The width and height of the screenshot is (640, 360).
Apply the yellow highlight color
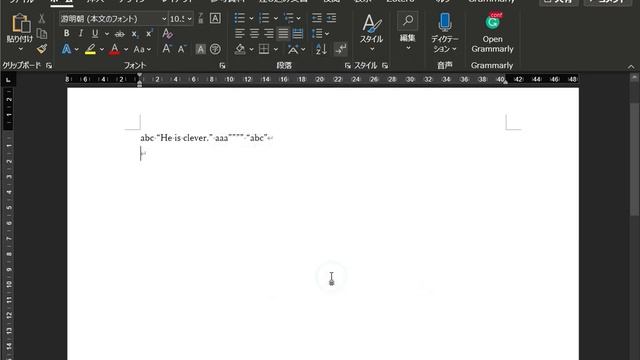coord(91,49)
